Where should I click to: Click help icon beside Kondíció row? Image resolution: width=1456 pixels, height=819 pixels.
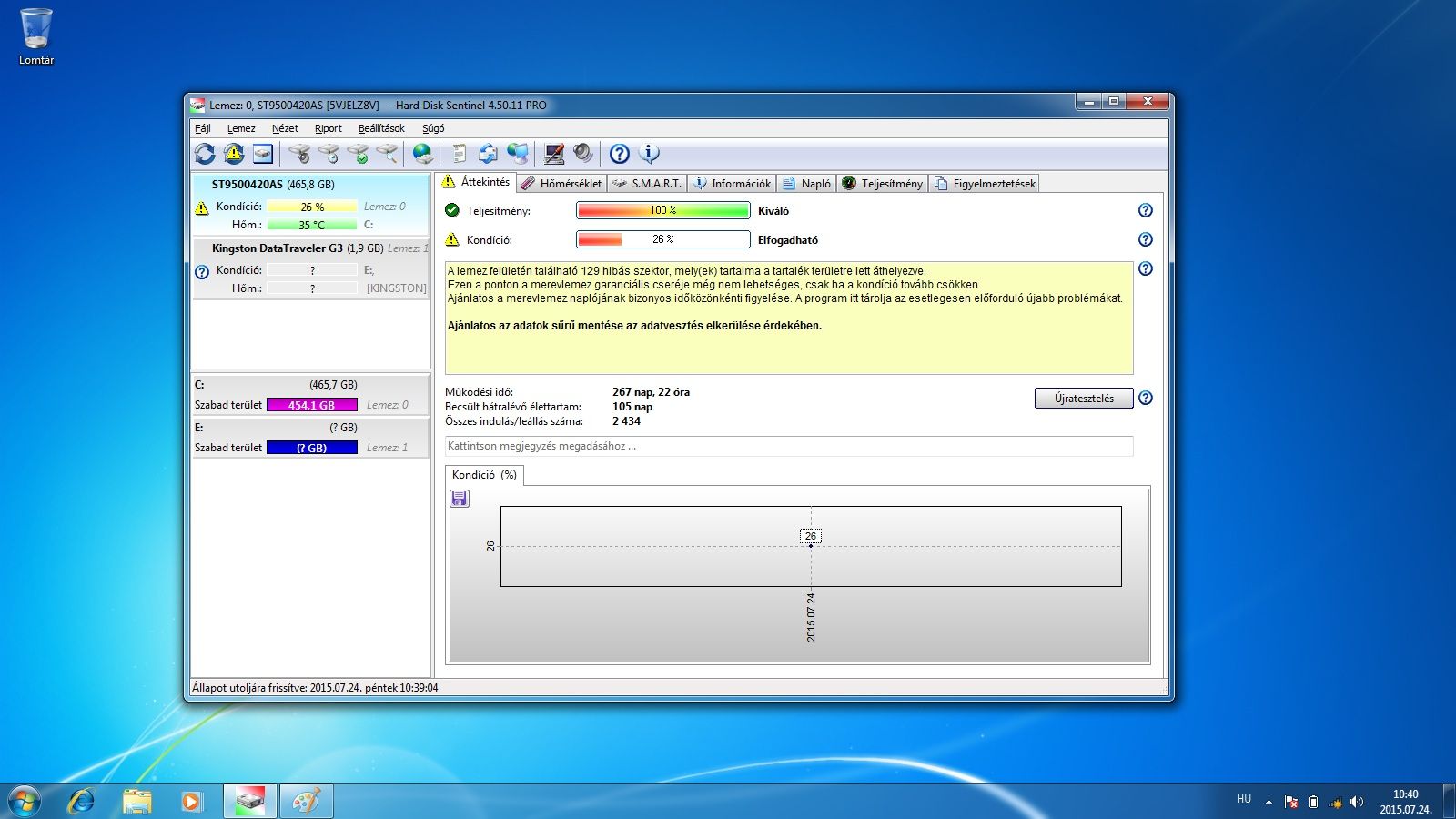coord(1146,239)
